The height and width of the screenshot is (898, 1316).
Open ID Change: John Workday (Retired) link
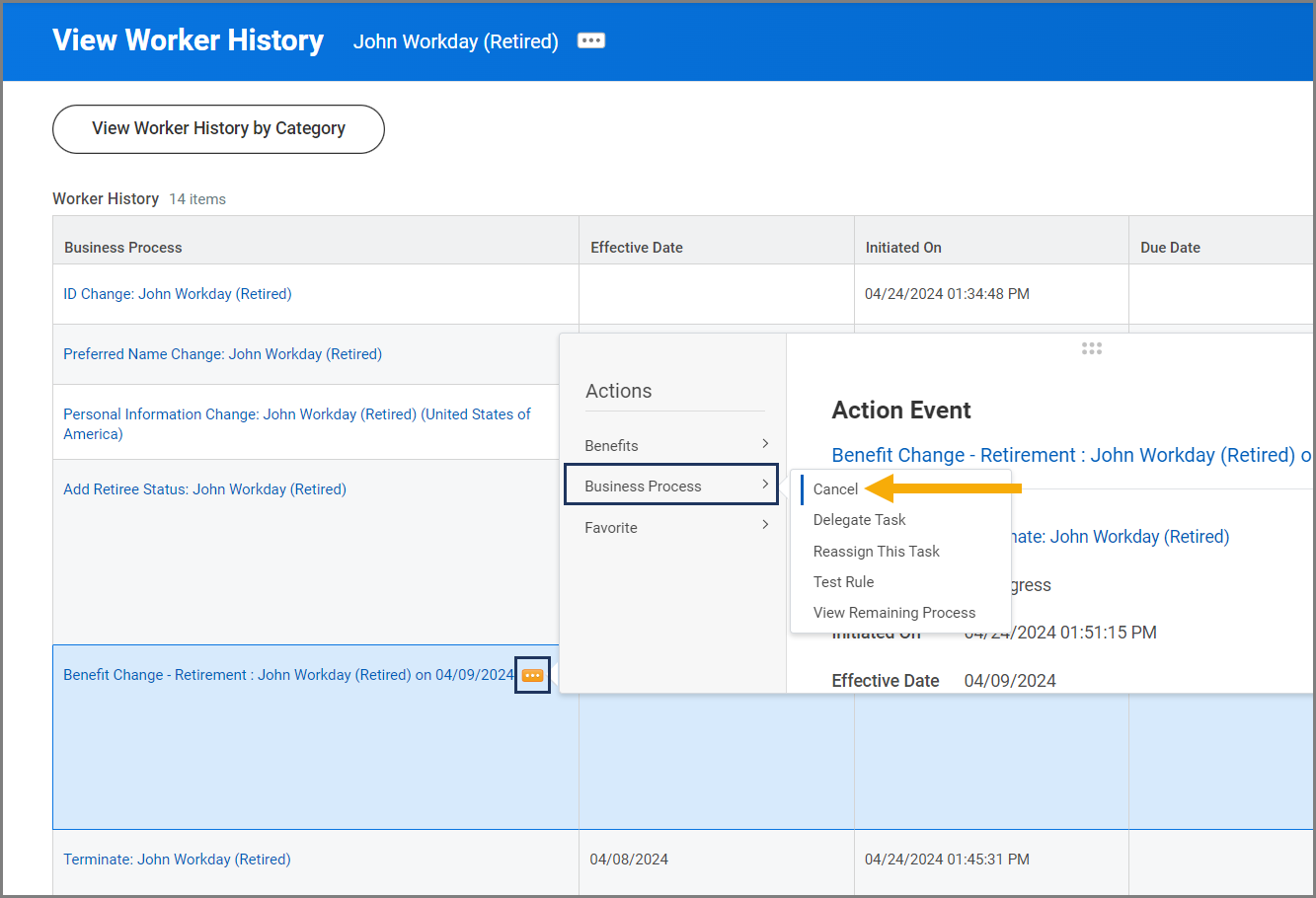(178, 294)
